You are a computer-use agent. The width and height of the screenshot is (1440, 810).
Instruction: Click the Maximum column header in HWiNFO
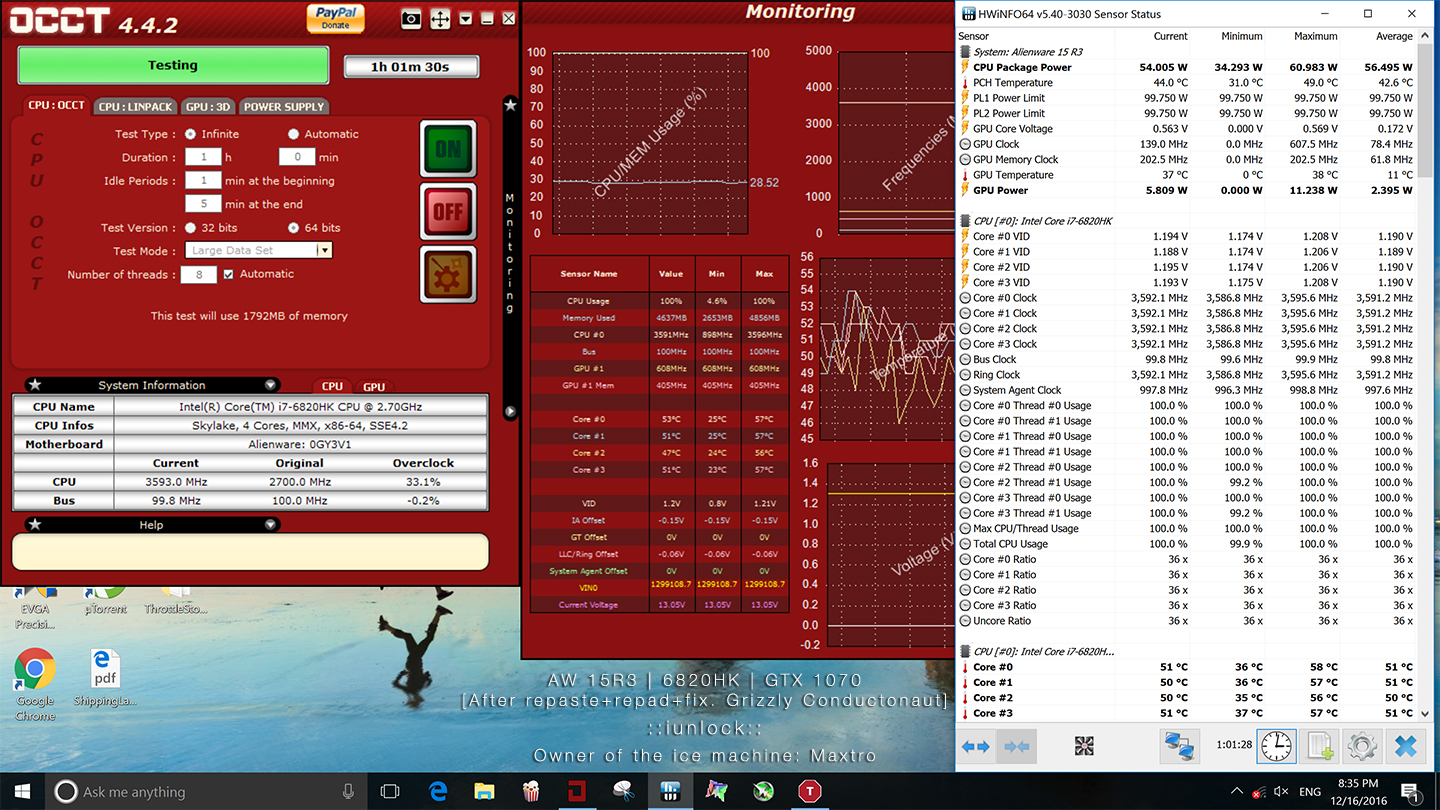point(1315,36)
